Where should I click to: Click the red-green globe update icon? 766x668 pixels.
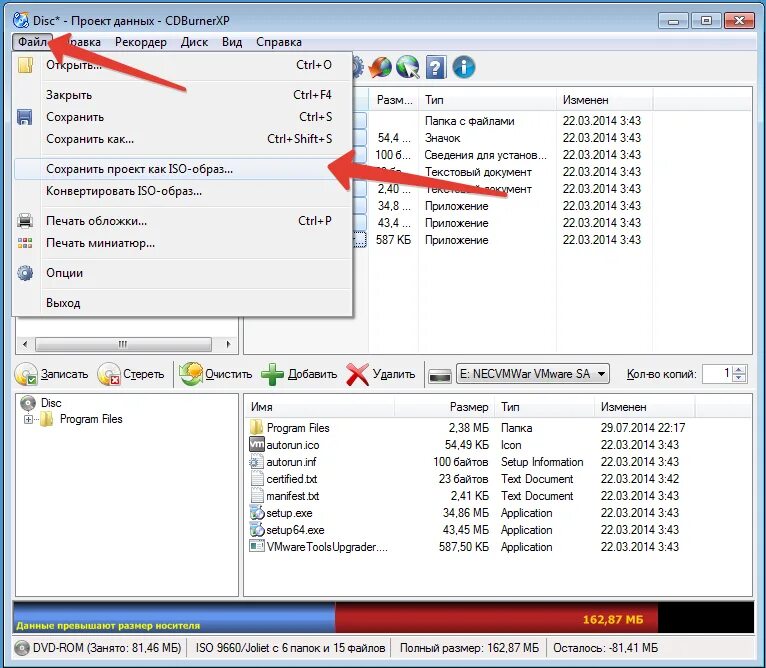click(x=380, y=67)
